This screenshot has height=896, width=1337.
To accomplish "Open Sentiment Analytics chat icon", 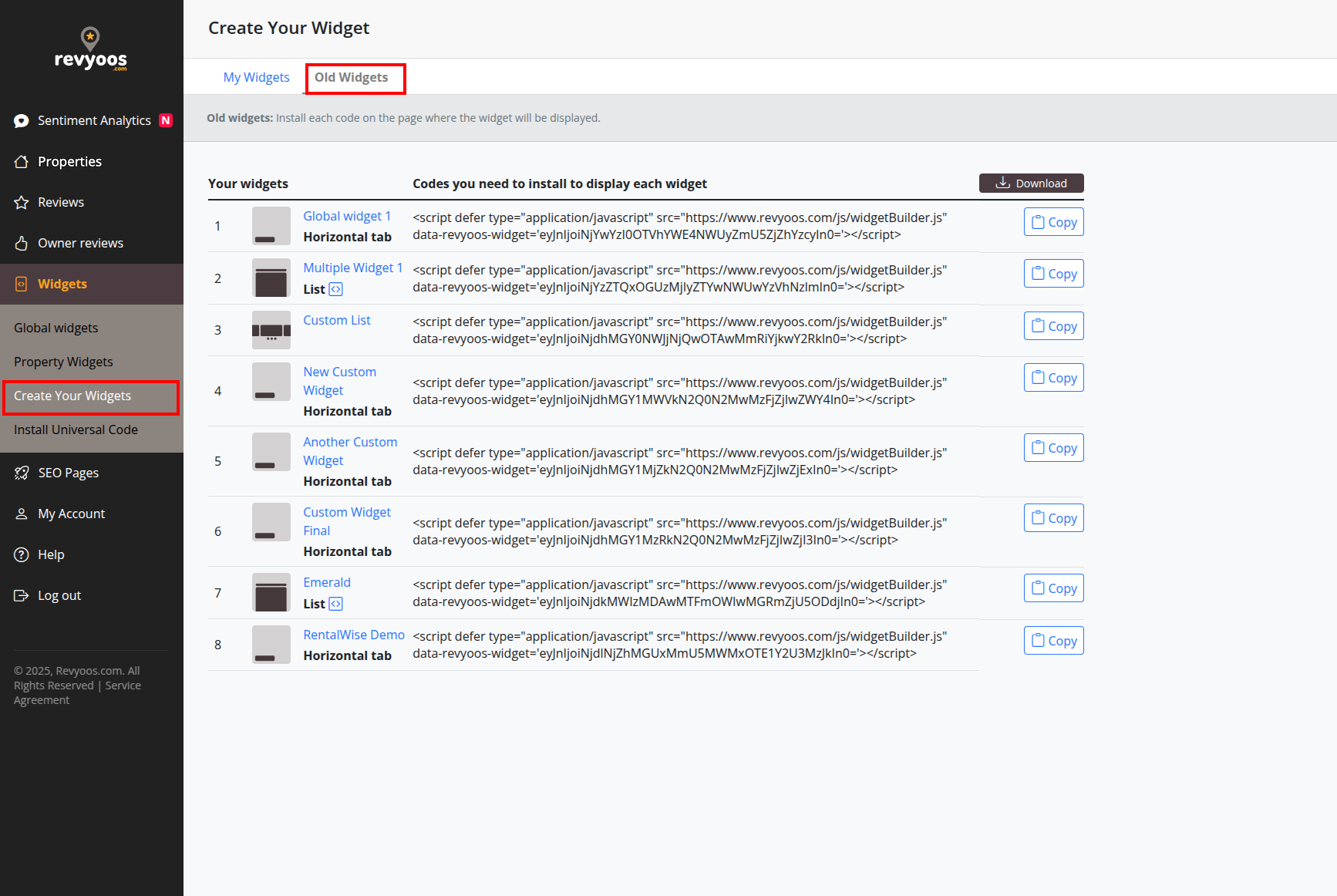I will point(22,121).
